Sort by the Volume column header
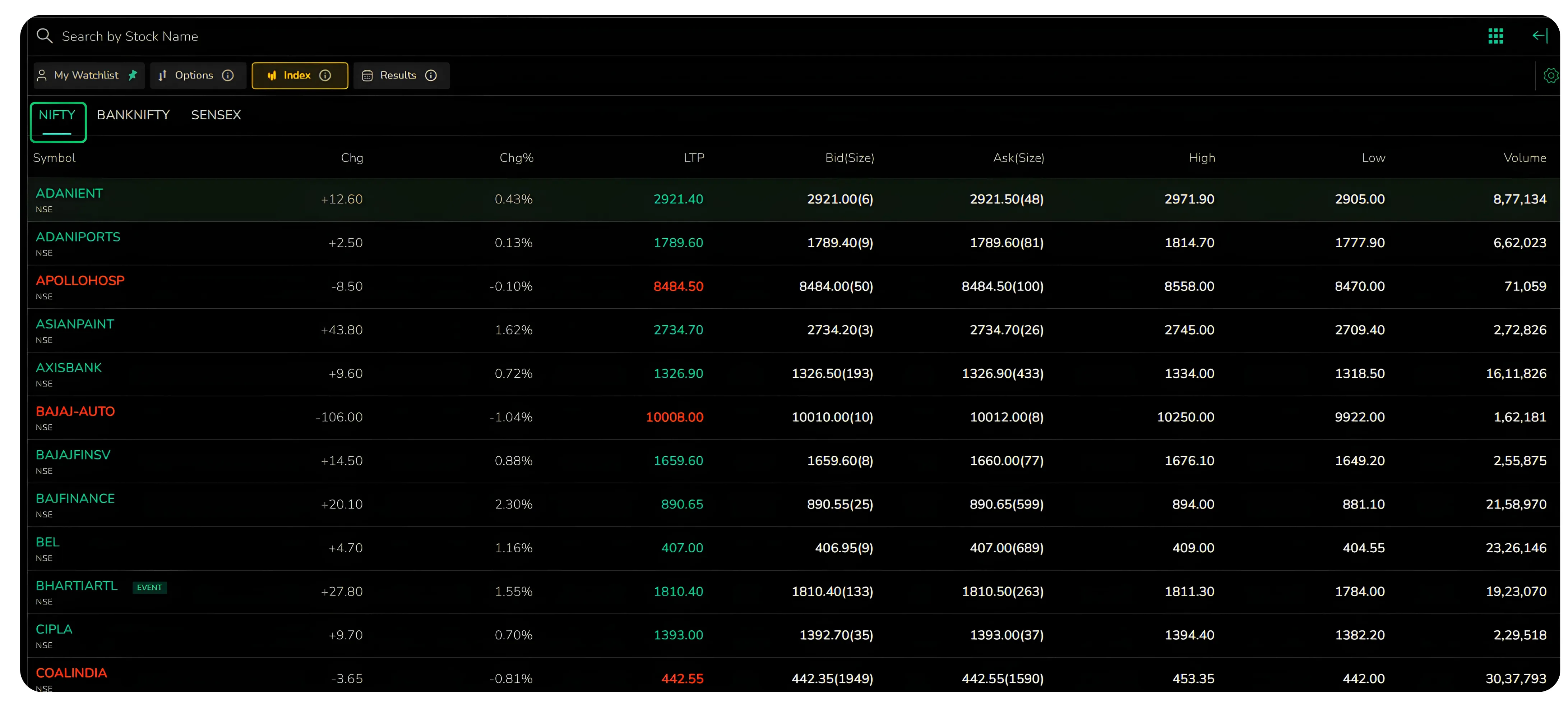Image resolution: width=1568 pixels, height=718 pixels. point(1525,158)
